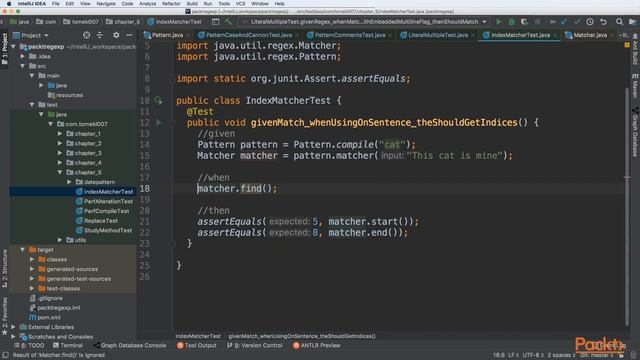Start Debug with the bug icon
The image size is (640, 360).
pyautogui.click(x=511, y=22)
